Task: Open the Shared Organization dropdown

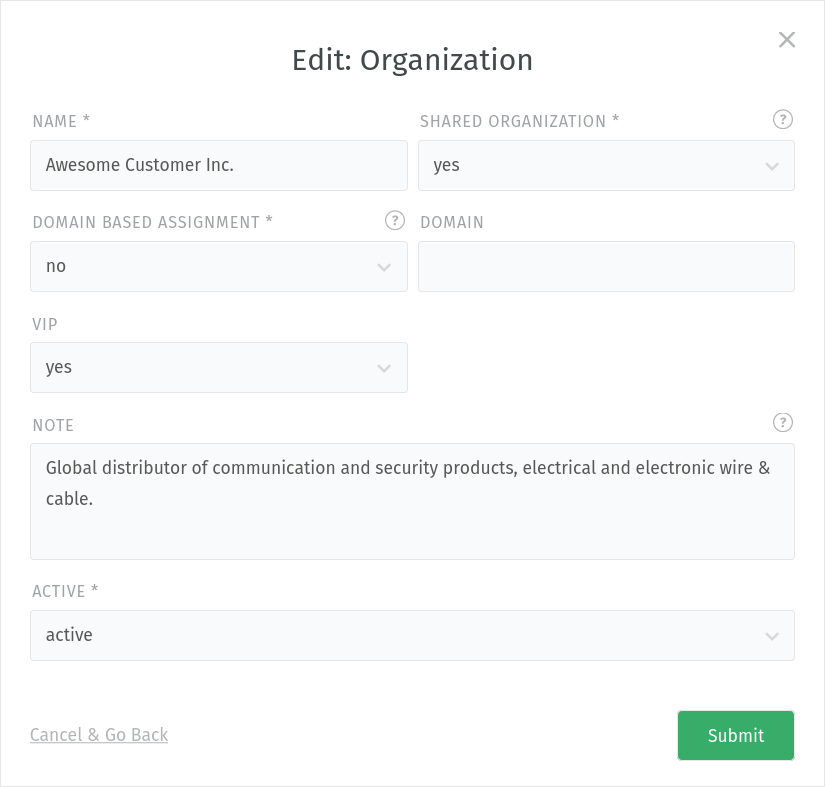Action: [606, 165]
